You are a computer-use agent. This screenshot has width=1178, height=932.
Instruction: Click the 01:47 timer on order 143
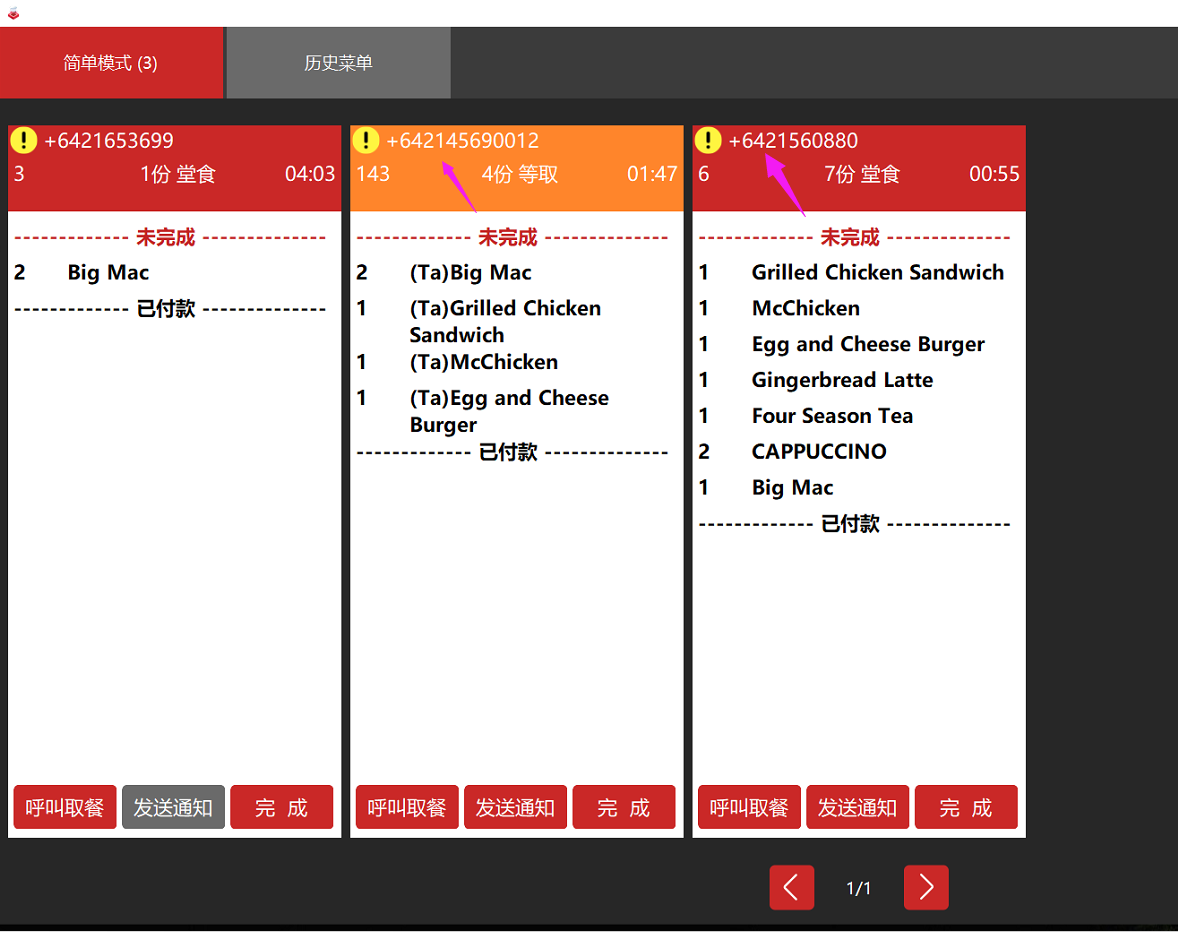(652, 174)
